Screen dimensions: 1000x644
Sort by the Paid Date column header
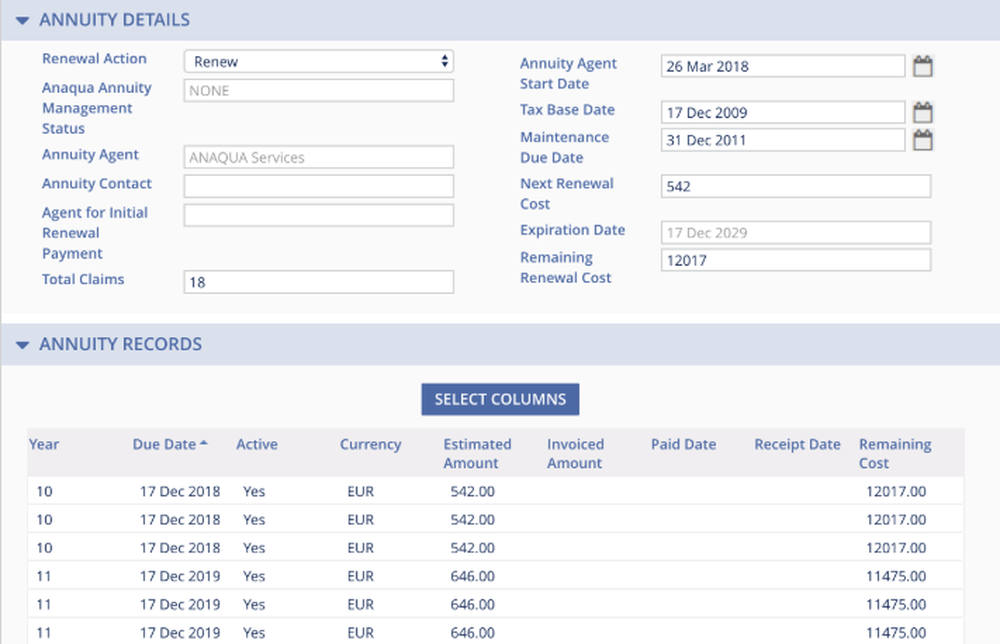[x=684, y=444]
